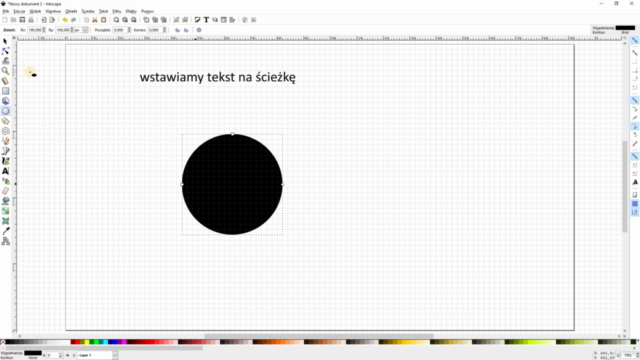Click the cyan palette swatch
Screen dimensions: 640x360
[106, 342]
